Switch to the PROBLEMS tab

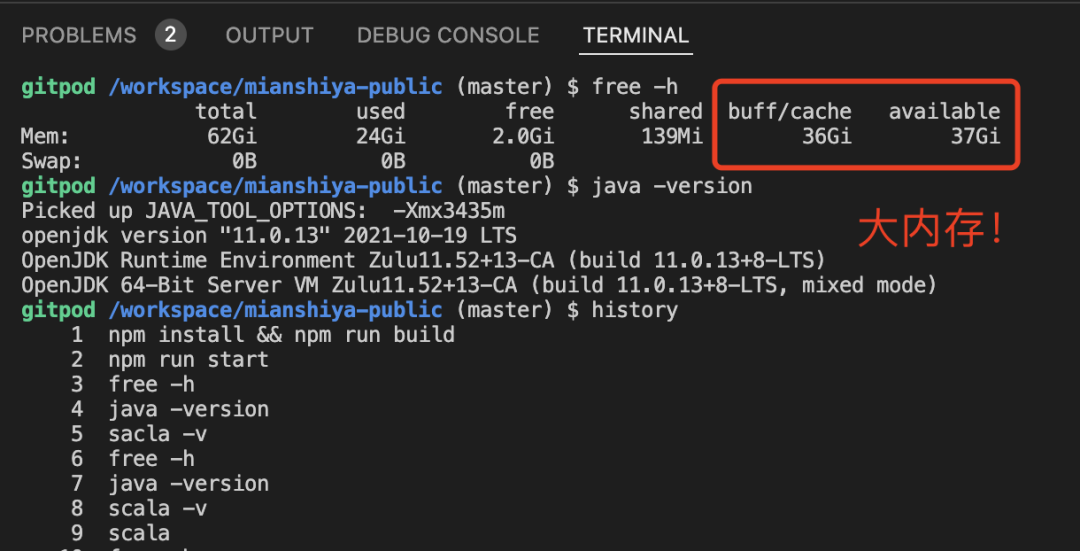78,36
